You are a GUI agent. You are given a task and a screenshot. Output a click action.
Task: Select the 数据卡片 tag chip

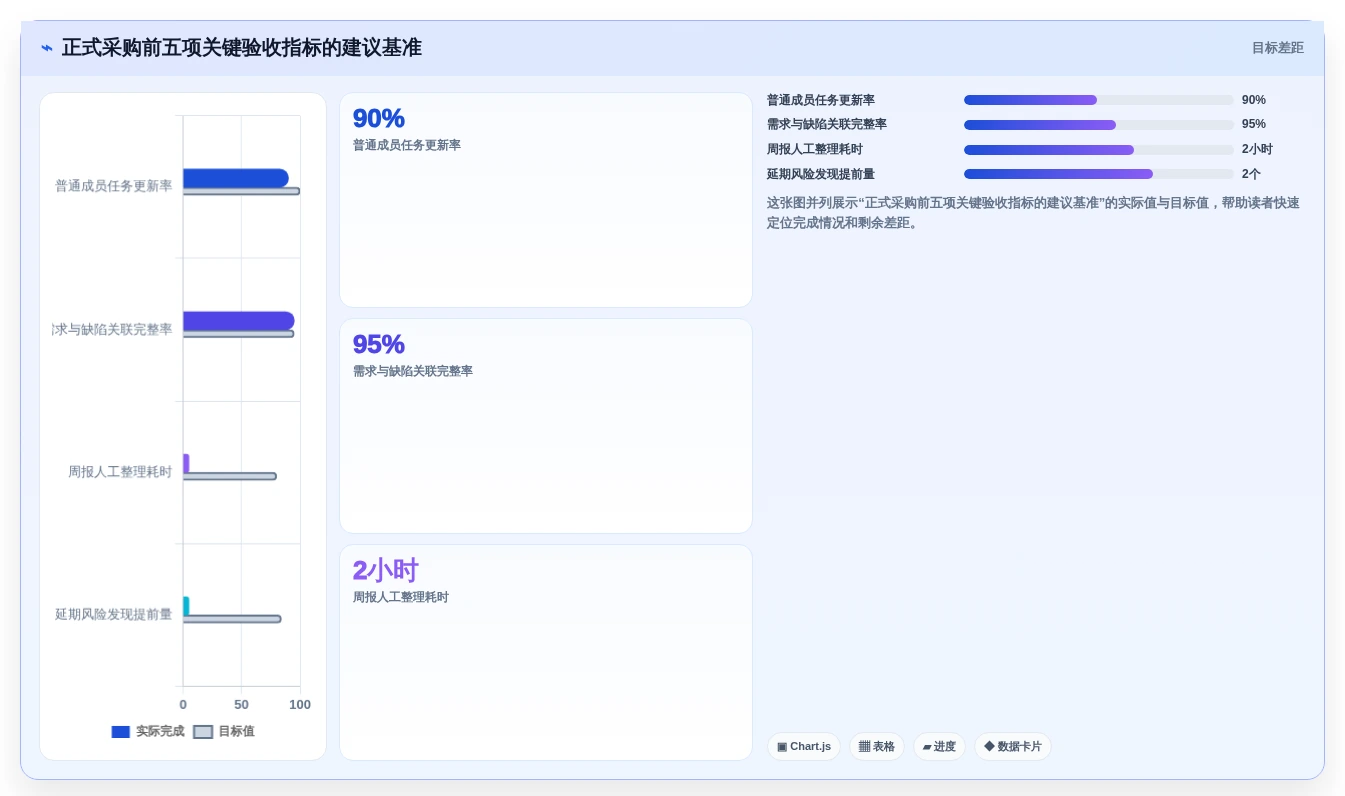[1013, 746]
